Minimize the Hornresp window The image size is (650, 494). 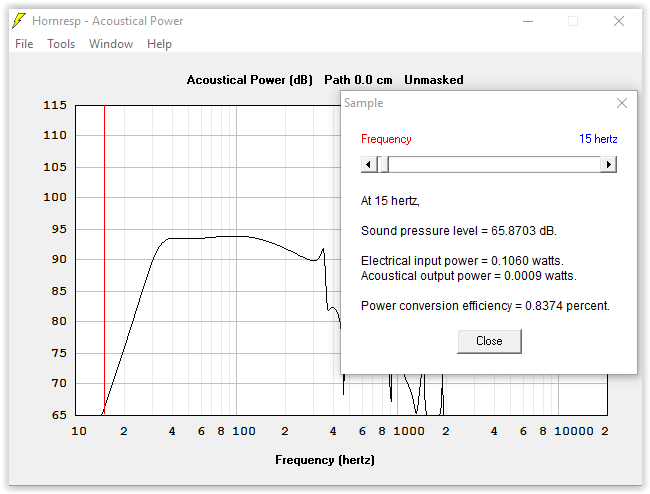point(528,21)
